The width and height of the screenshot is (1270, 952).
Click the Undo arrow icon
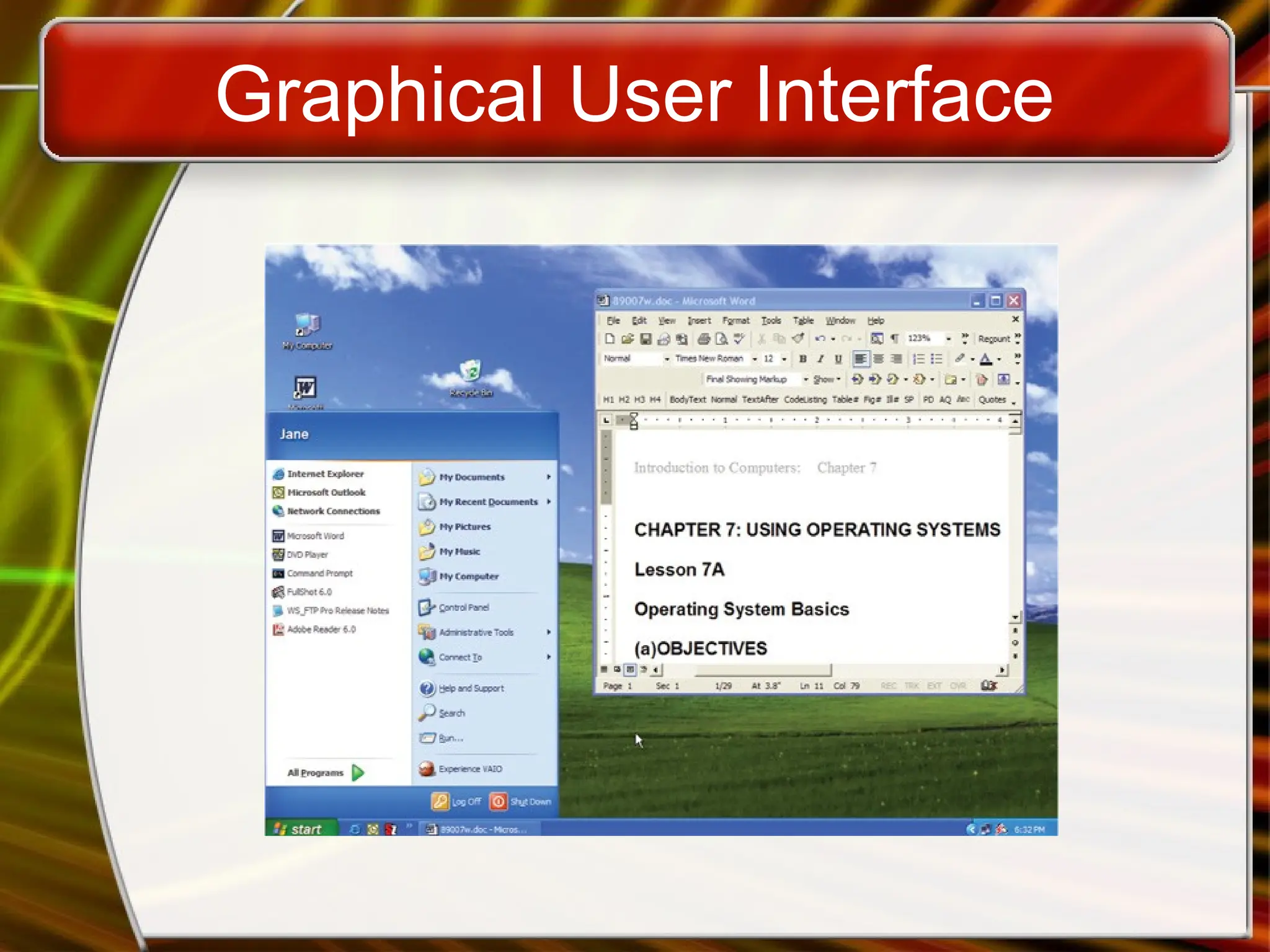[x=820, y=338]
